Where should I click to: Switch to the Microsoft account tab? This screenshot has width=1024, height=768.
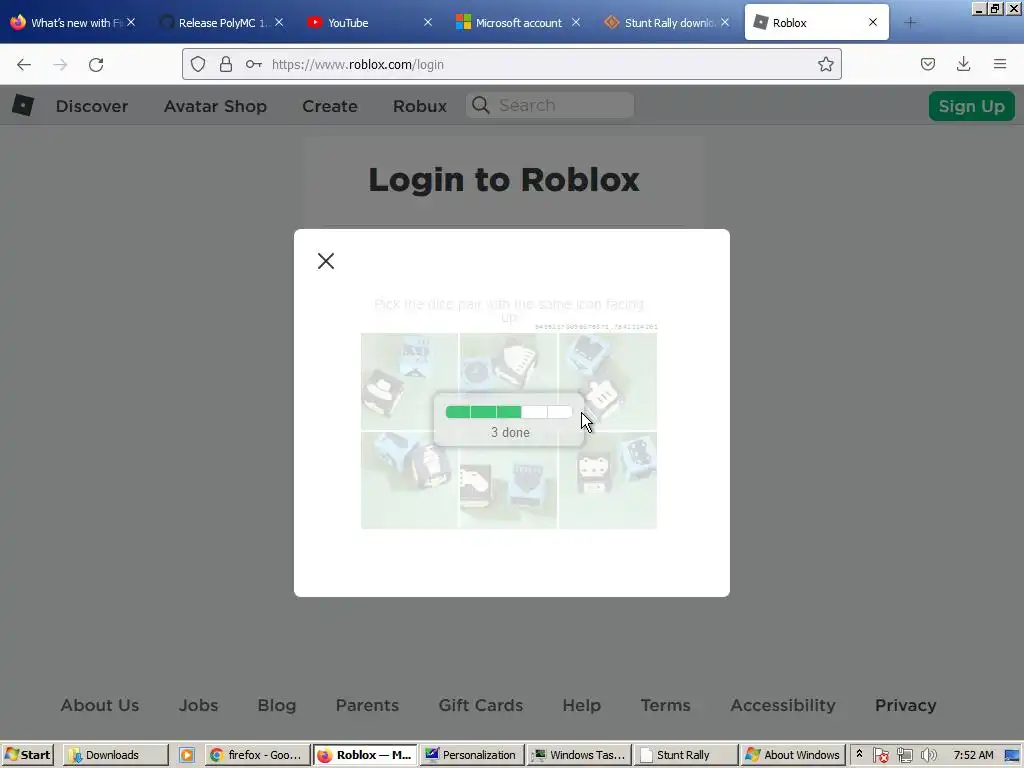[518, 22]
